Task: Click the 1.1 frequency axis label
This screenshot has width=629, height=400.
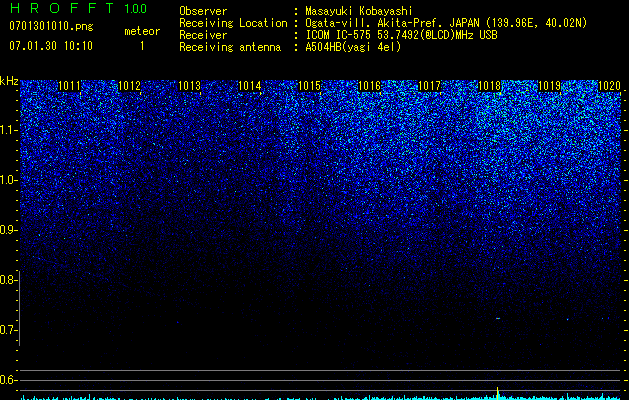Action: (x=7, y=130)
